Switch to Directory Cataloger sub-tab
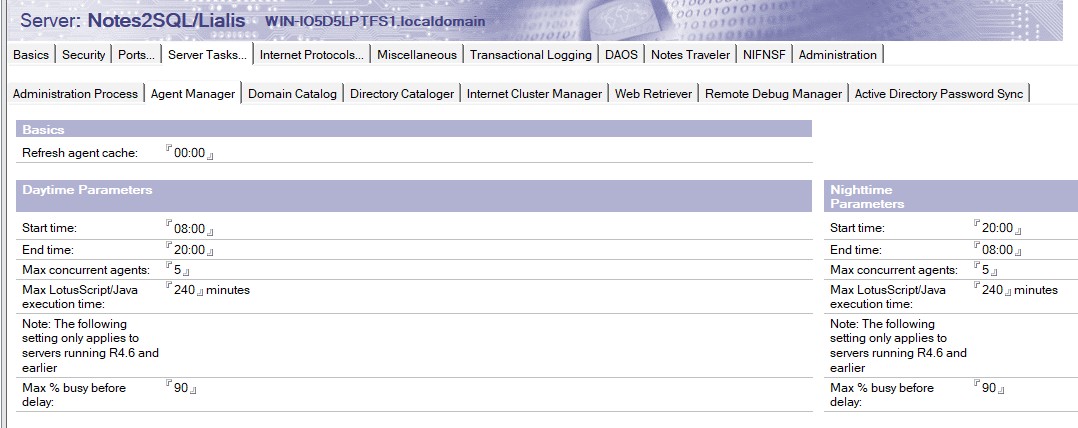 point(401,94)
